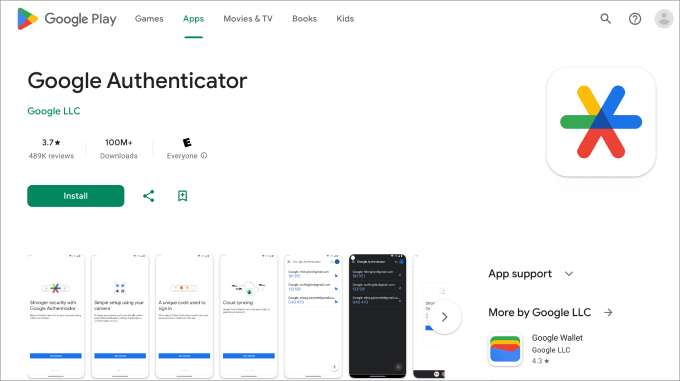Open content rating info icon next to Everyone
This screenshot has width=680, height=381.
(x=204, y=156)
